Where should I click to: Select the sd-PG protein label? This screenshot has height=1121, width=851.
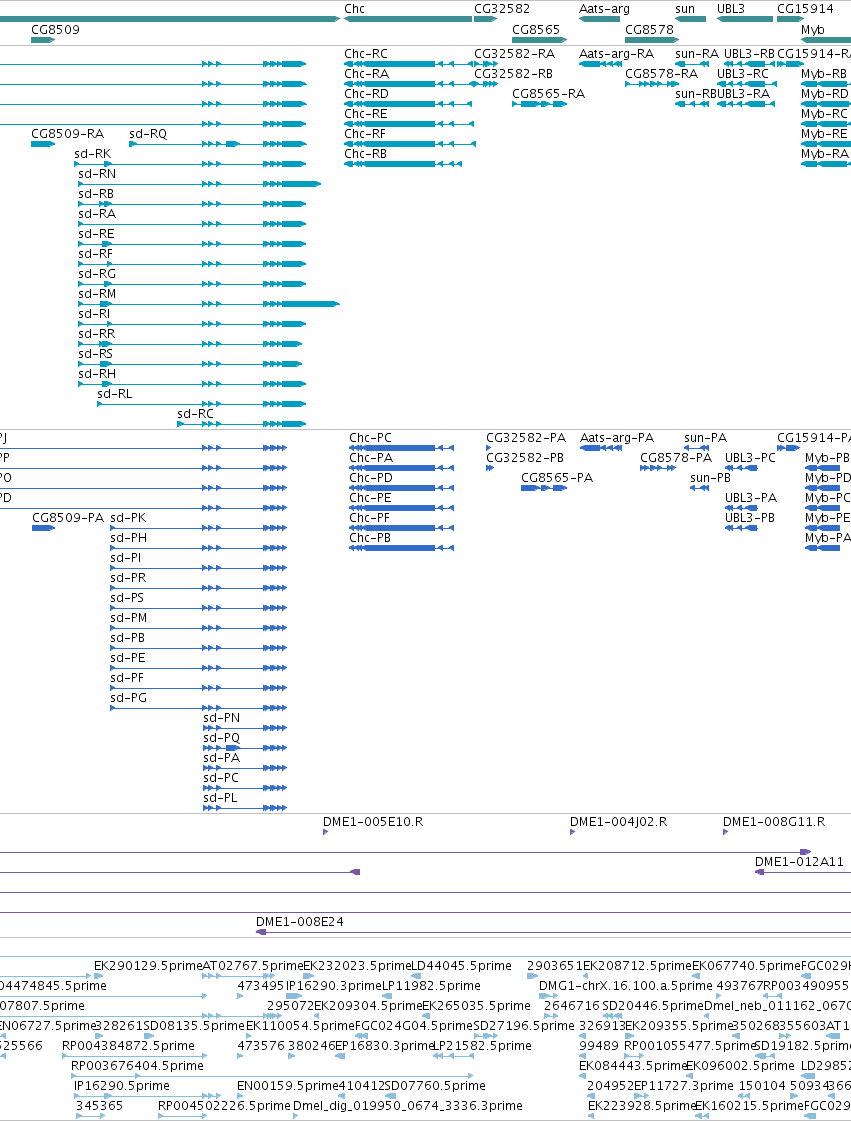(129, 698)
